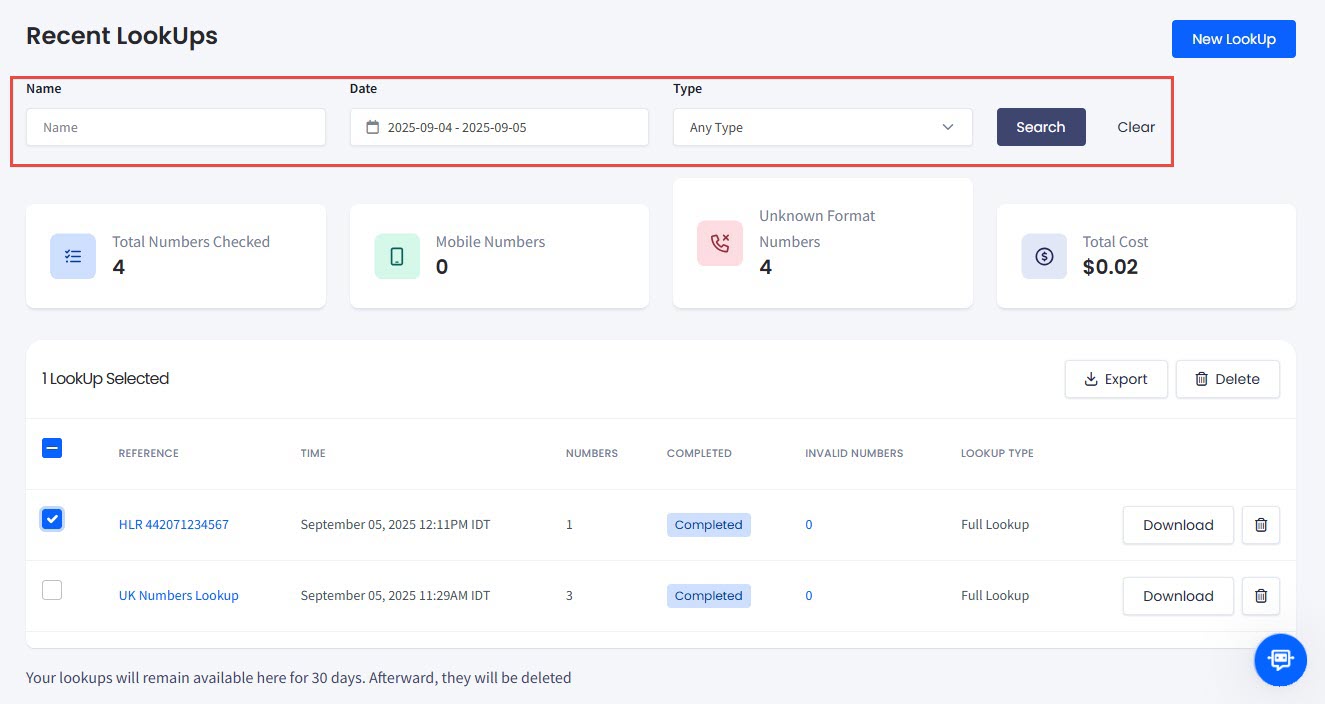The image size is (1325, 704).
Task: Open the UK Numbers Lookup reference link
Action: point(179,596)
